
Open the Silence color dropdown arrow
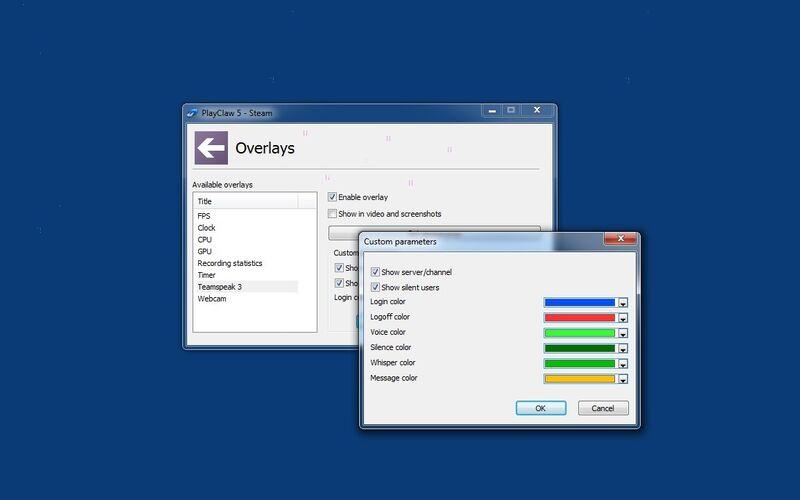[622, 349]
